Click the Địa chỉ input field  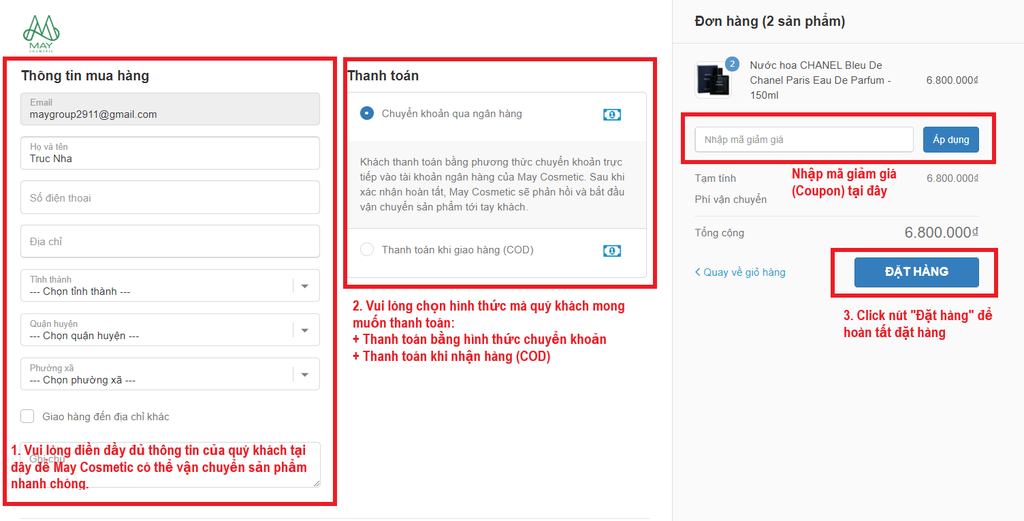tap(170, 242)
